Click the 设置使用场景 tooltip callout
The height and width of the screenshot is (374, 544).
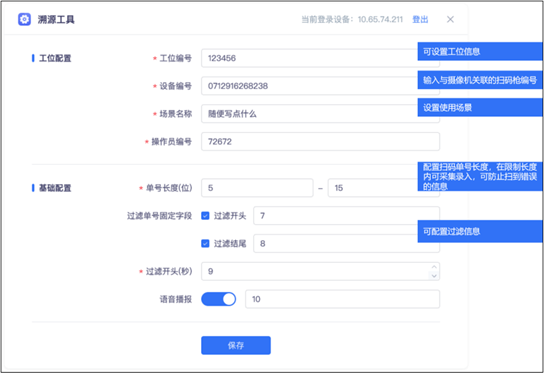pyautogui.click(x=480, y=108)
